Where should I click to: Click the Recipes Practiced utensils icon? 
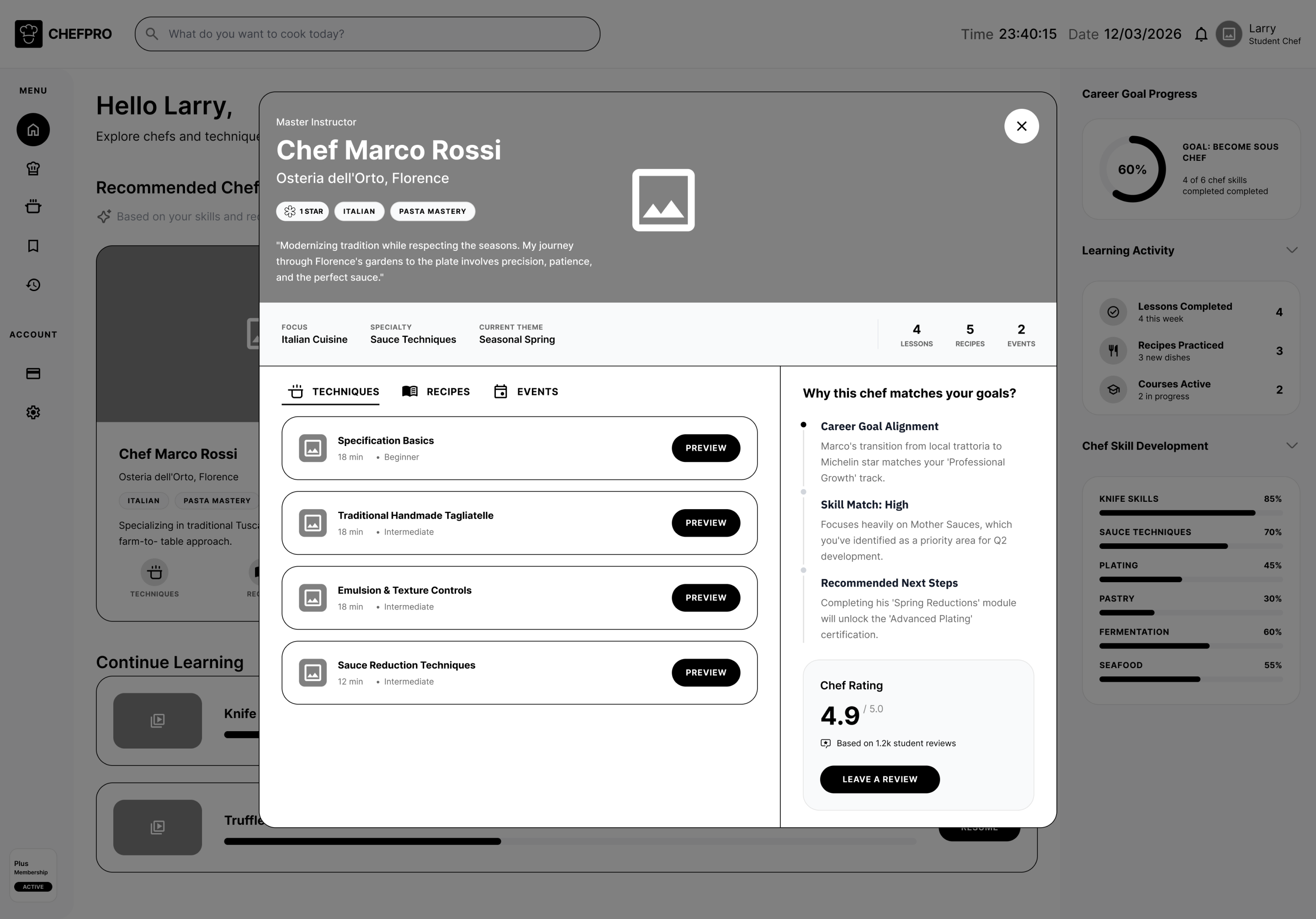[1113, 351]
